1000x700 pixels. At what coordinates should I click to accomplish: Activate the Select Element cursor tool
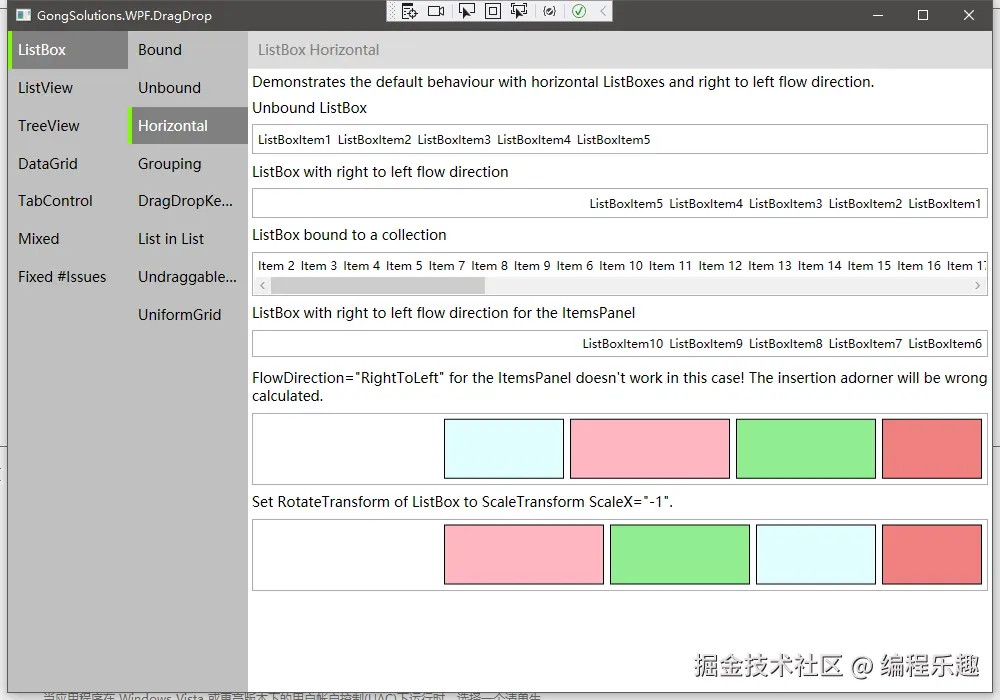coord(467,11)
